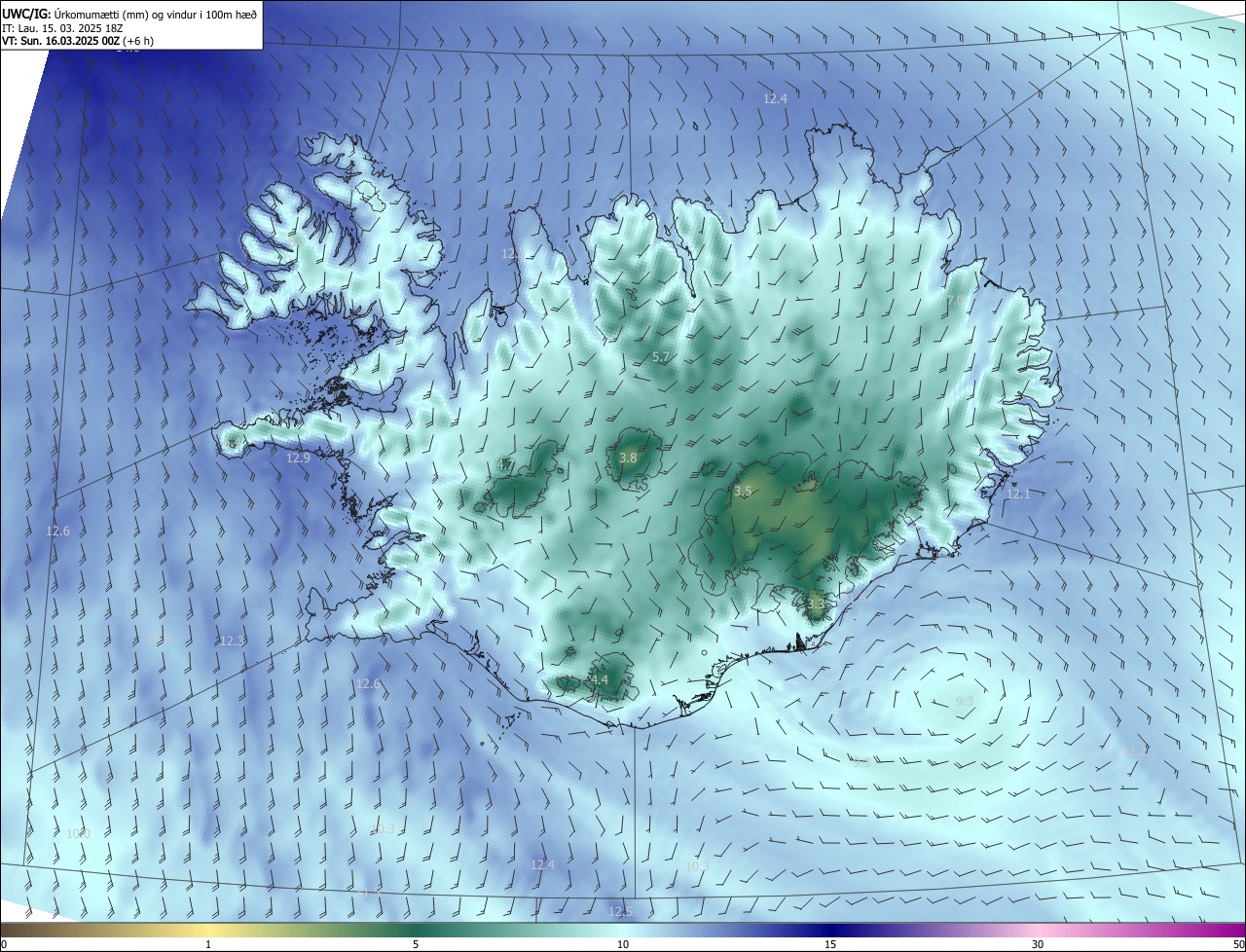Click the 5.7 value on the map
The height and width of the screenshot is (952, 1246).
pyautogui.click(x=661, y=358)
